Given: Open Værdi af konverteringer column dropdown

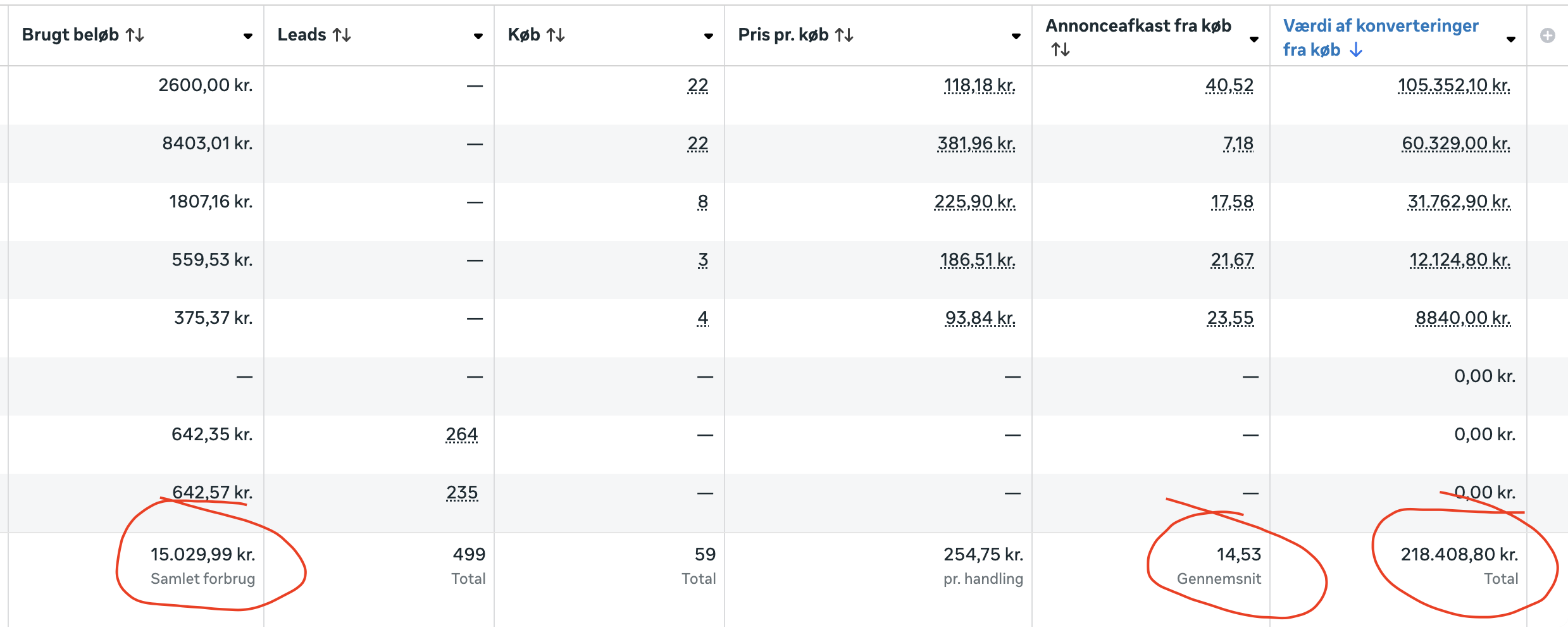Looking at the screenshot, I should 1511,40.
